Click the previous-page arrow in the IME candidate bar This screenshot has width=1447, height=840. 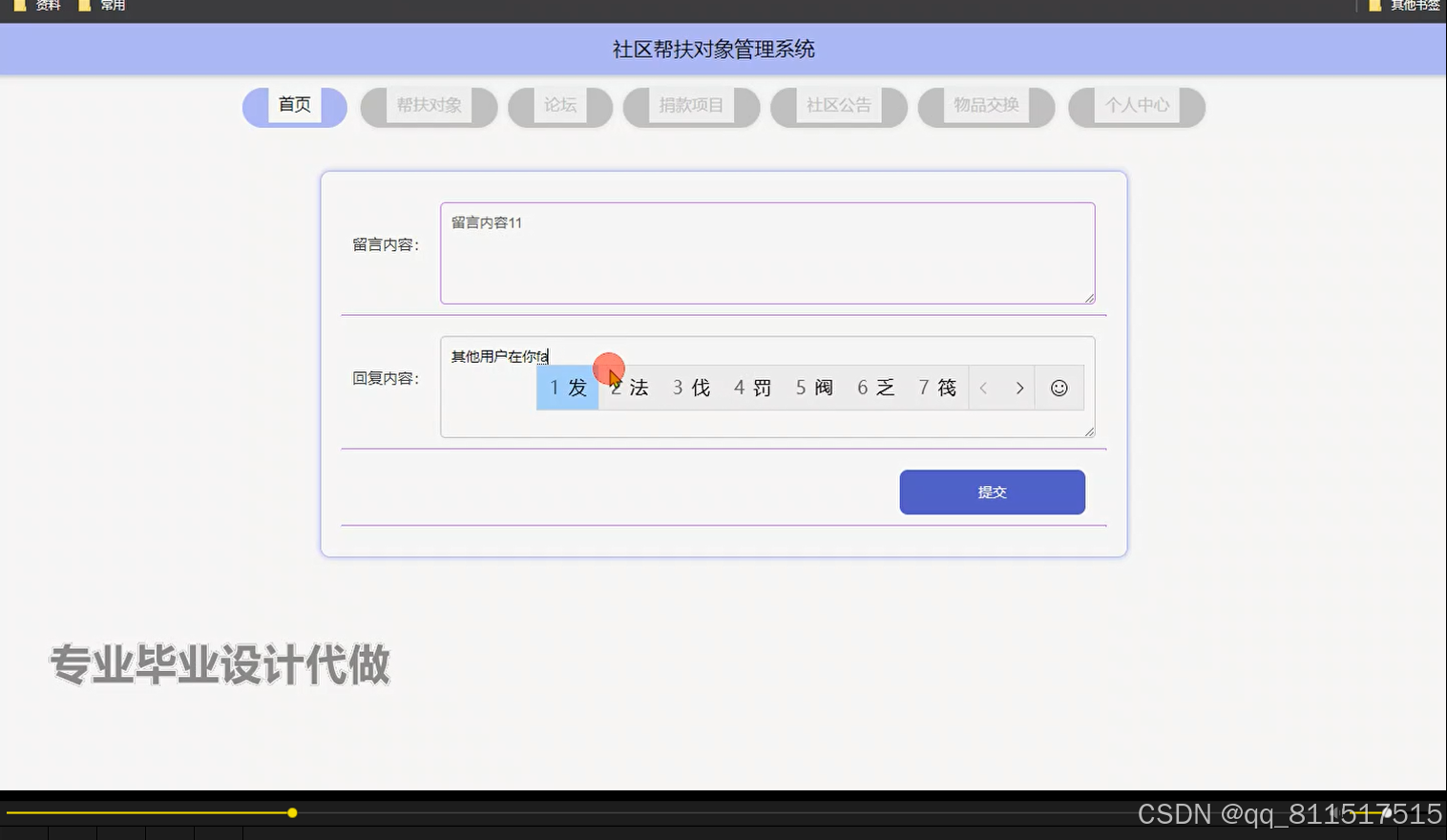click(983, 388)
